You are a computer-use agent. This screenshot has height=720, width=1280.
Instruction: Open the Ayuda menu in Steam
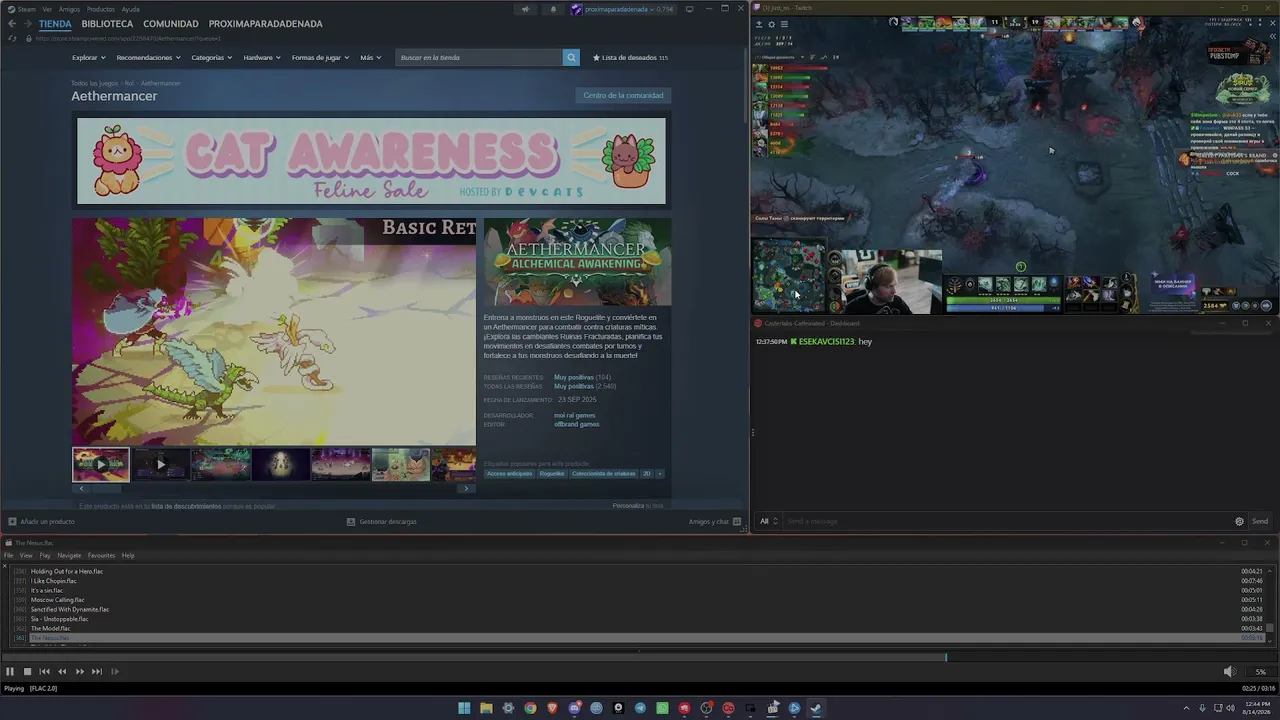coord(130,9)
